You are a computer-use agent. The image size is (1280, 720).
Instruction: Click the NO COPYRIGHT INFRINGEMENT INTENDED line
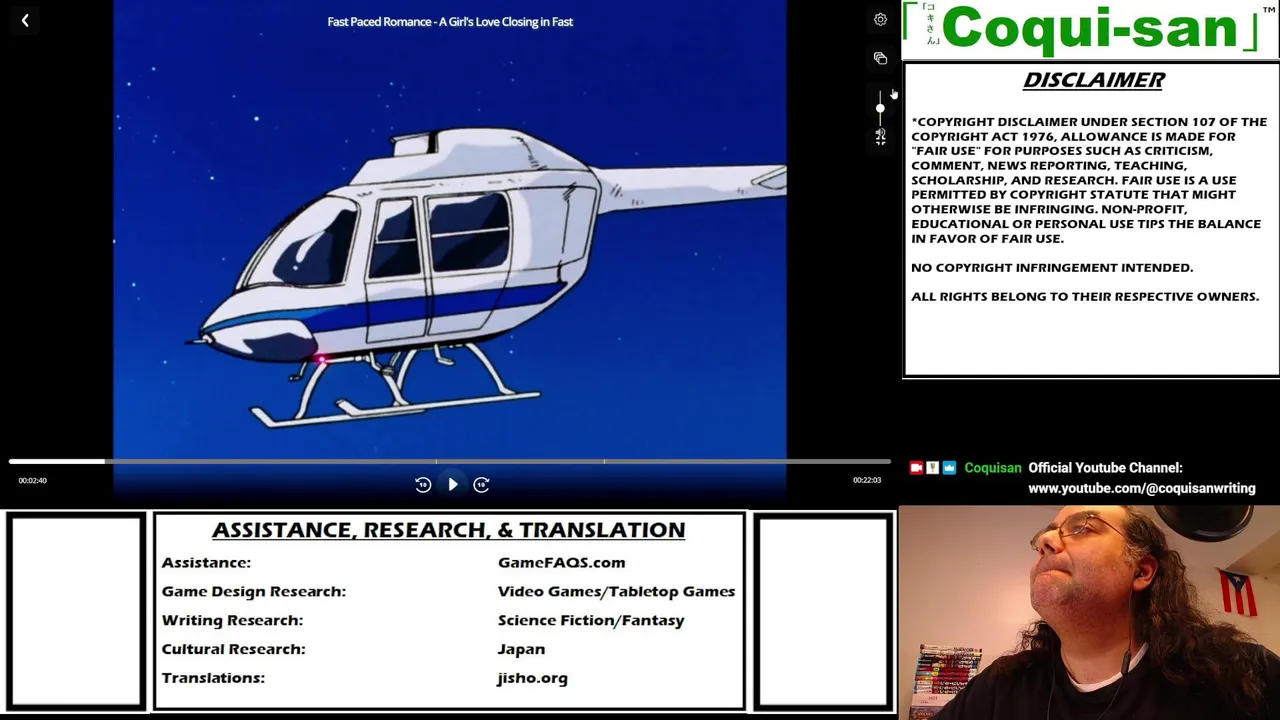[1052, 268]
